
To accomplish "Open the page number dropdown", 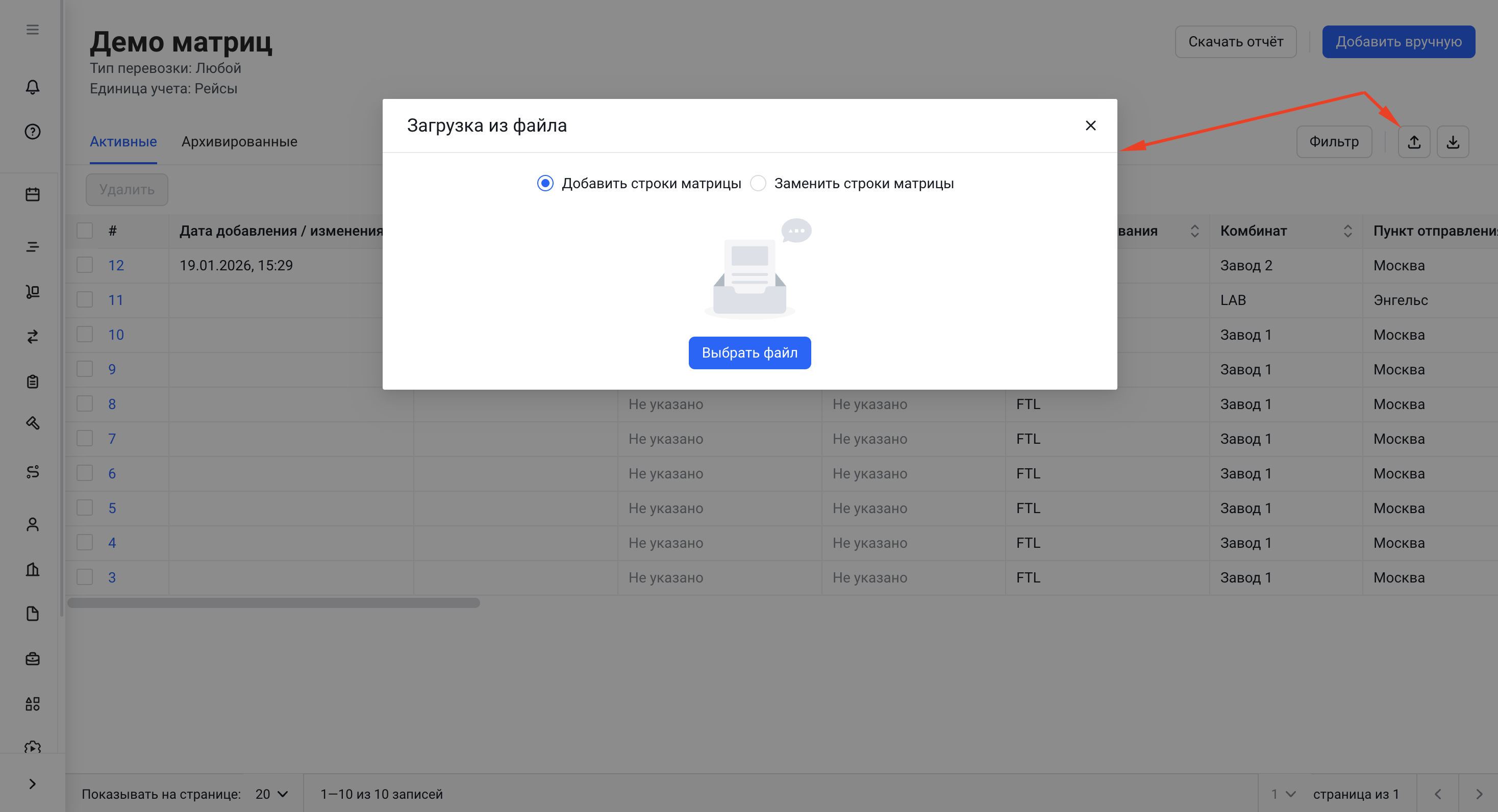I will [1283, 794].
